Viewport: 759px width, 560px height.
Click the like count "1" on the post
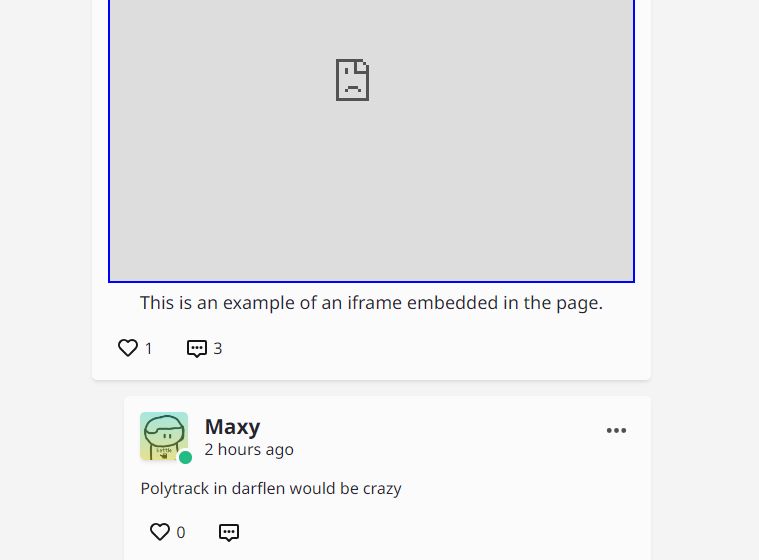(x=149, y=348)
